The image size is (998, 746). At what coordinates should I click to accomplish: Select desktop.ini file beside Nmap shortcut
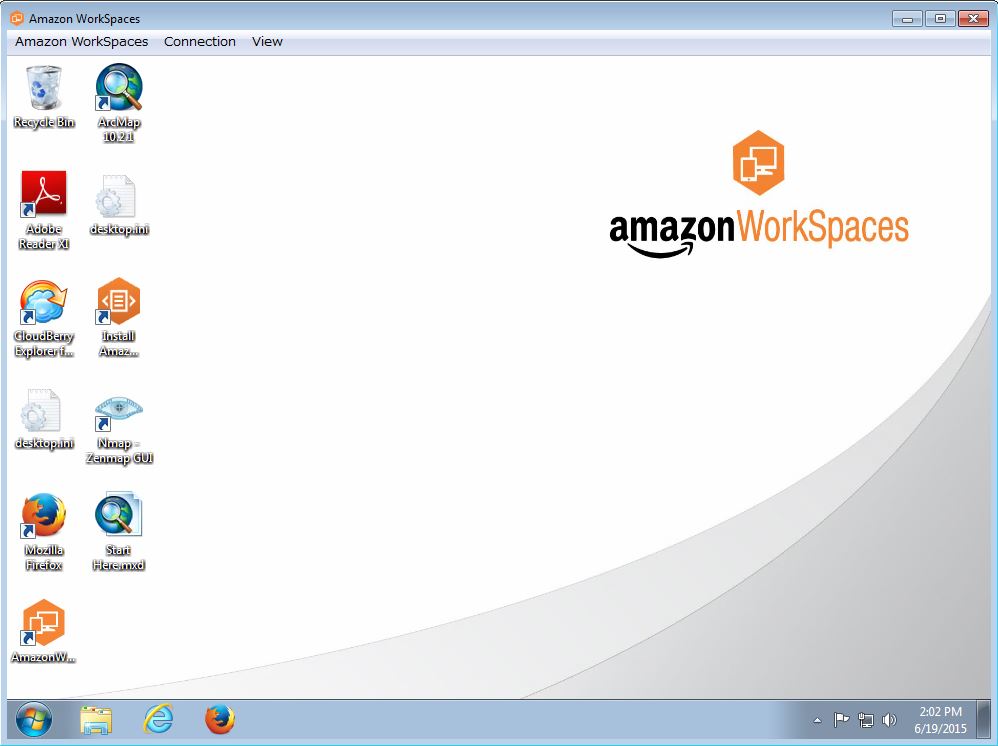(43, 419)
